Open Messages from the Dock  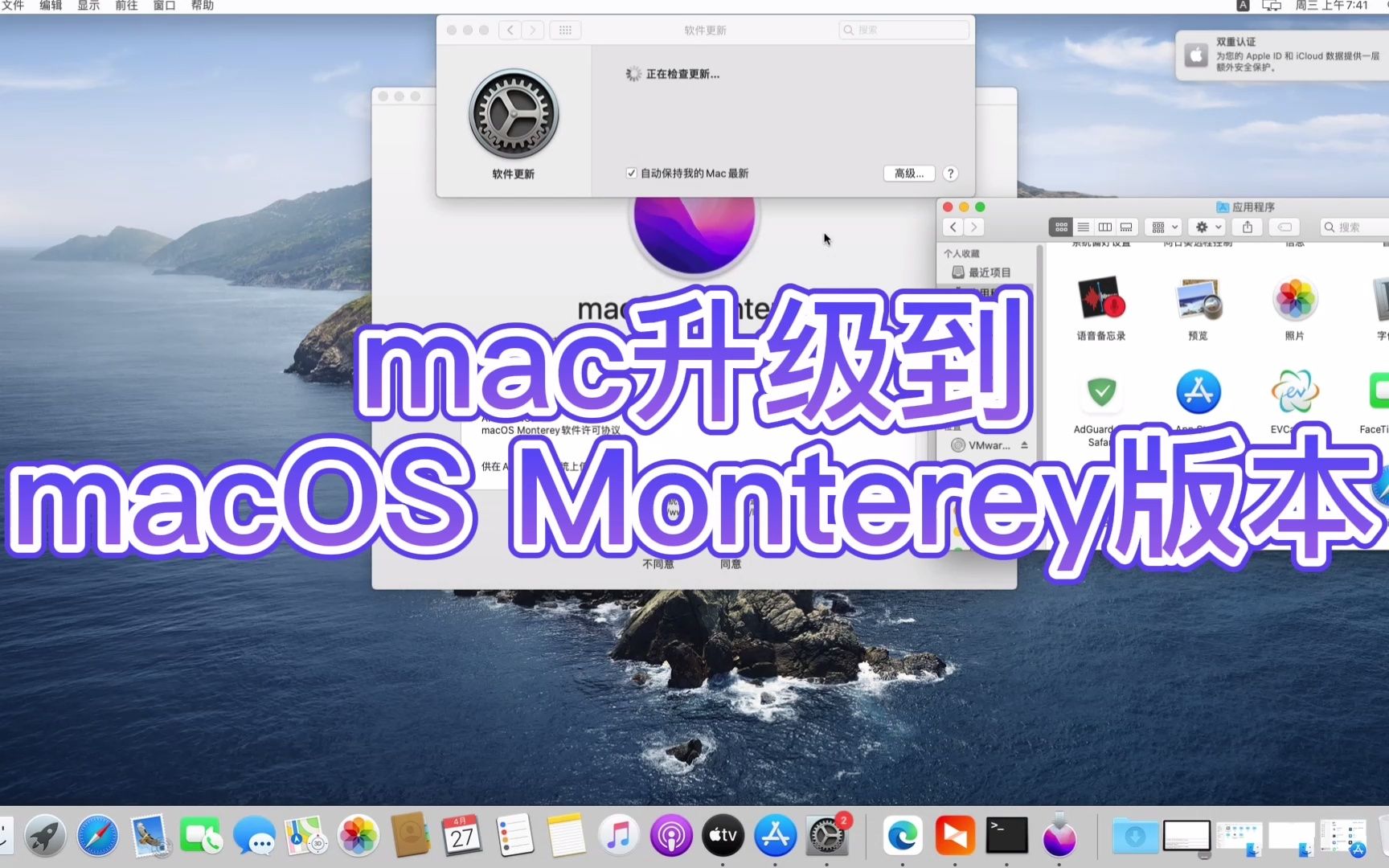pos(254,837)
